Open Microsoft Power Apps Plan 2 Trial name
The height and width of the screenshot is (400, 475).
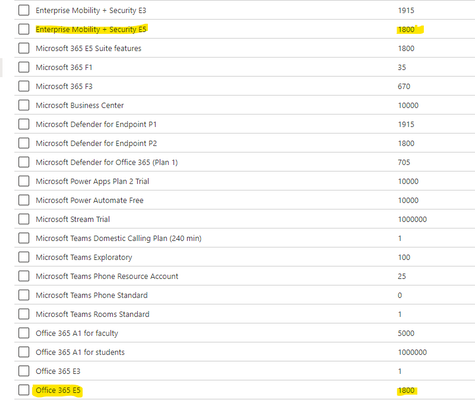[92, 181]
